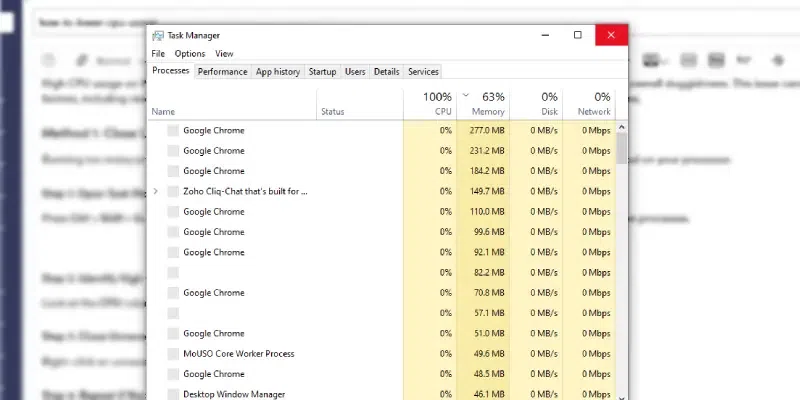Click the 277.0 MB memory value
The image size is (800, 400).
pyautogui.click(x=487, y=131)
